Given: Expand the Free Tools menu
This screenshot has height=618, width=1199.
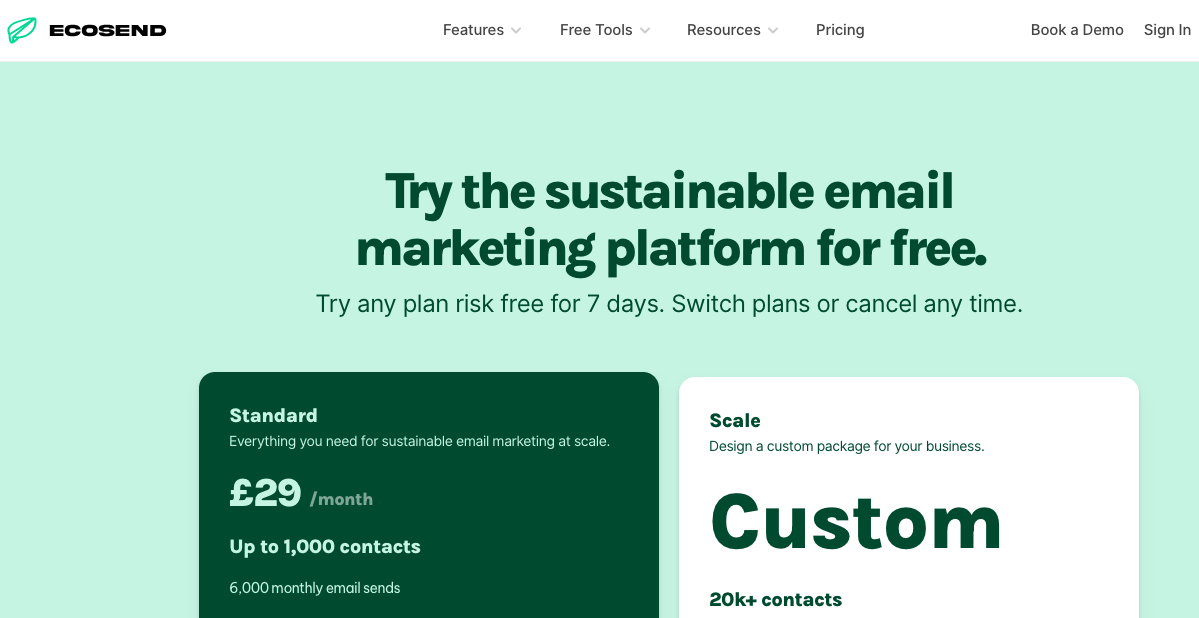Looking at the screenshot, I should [x=597, y=30].
